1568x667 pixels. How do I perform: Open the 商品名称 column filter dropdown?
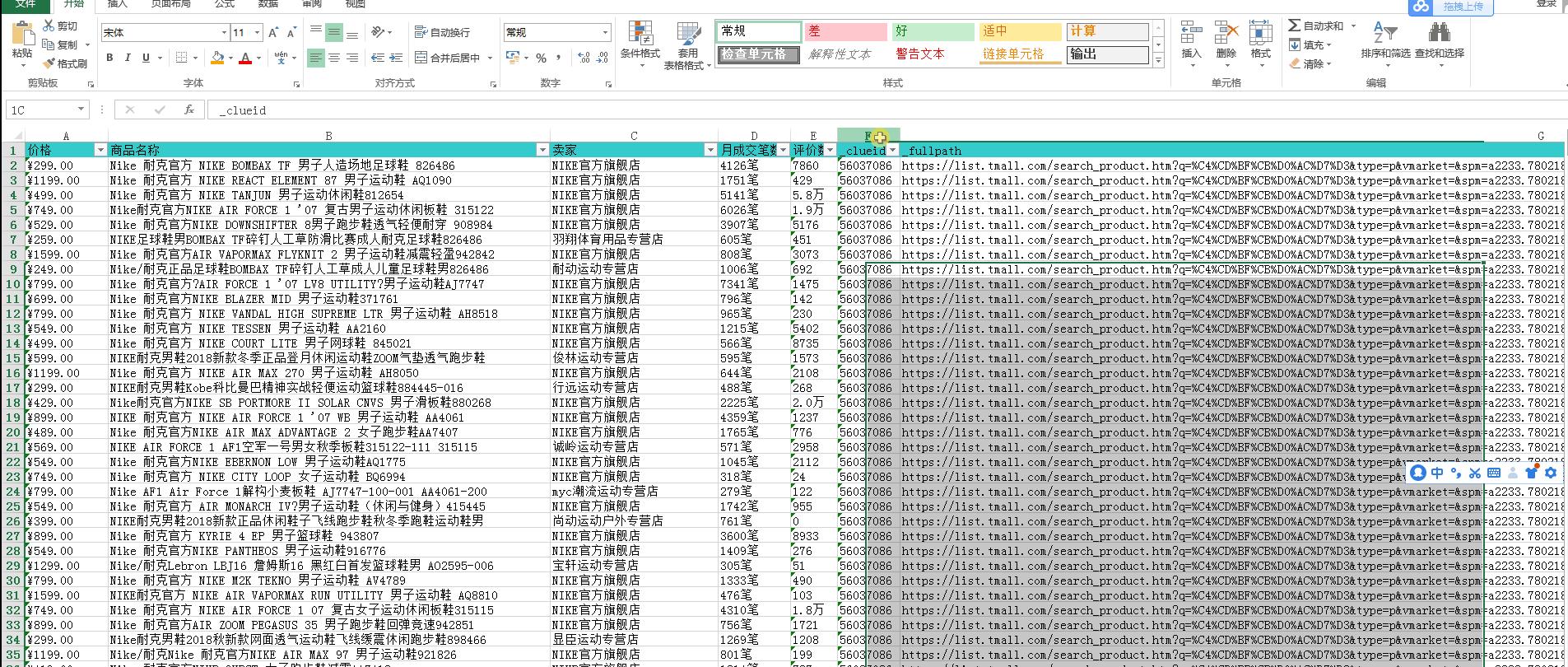542,150
